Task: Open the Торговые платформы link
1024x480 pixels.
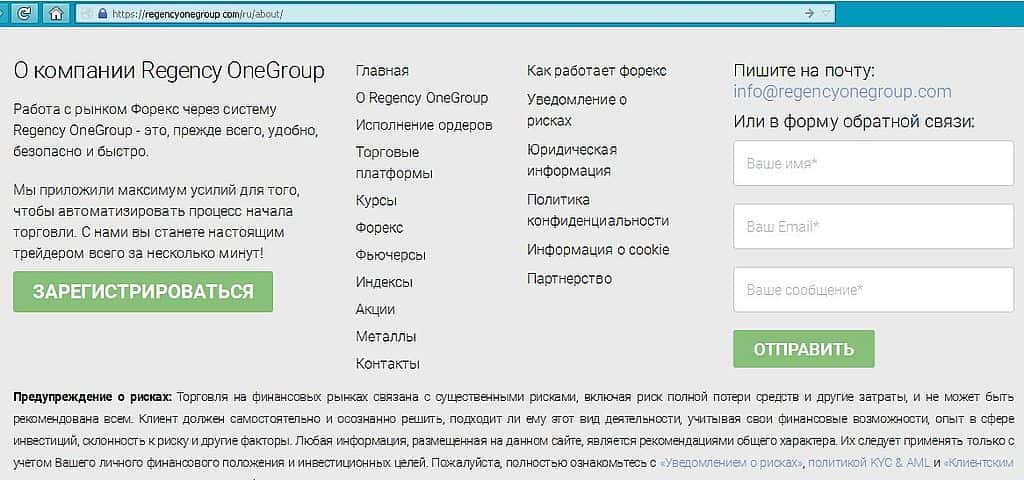Action: coord(394,163)
